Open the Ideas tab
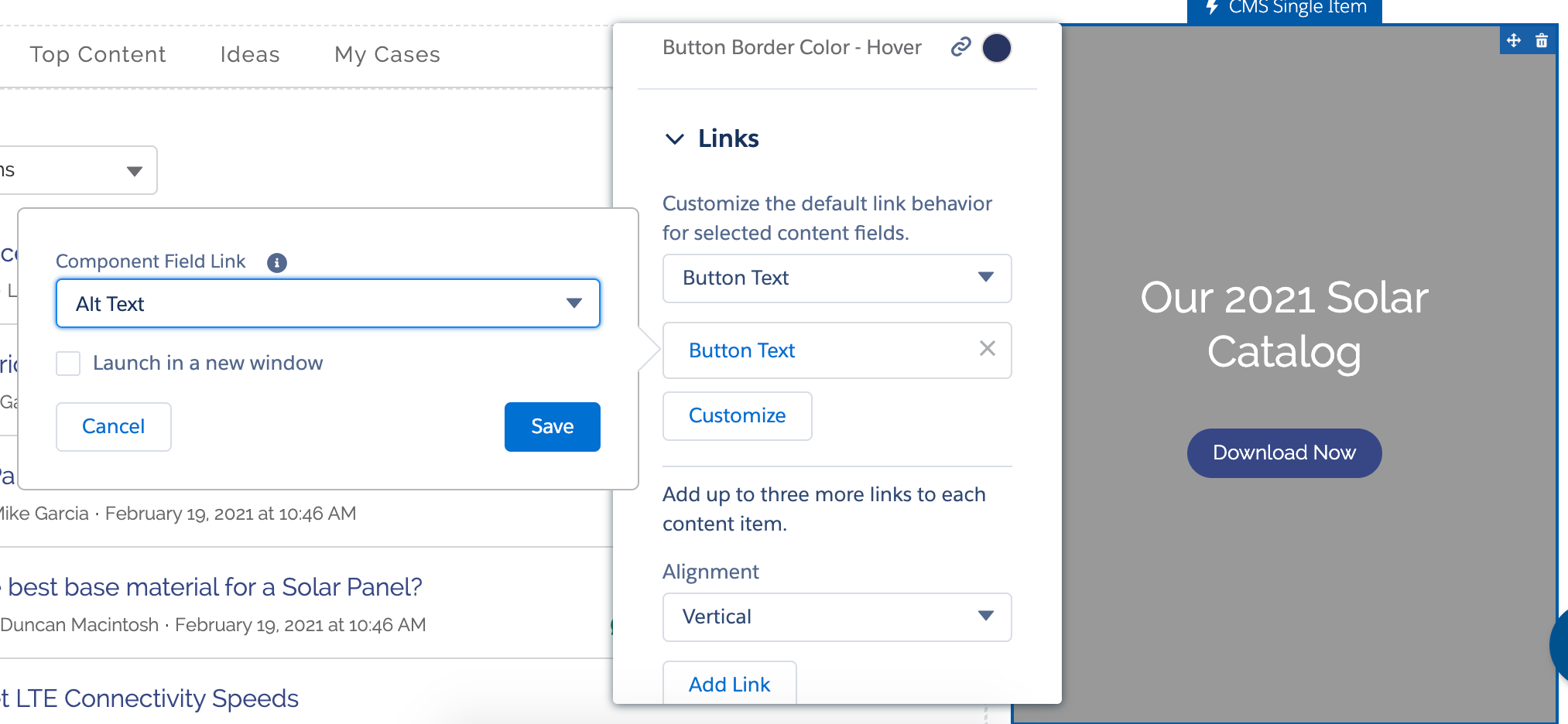This screenshot has height=724, width=1568. (x=249, y=55)
